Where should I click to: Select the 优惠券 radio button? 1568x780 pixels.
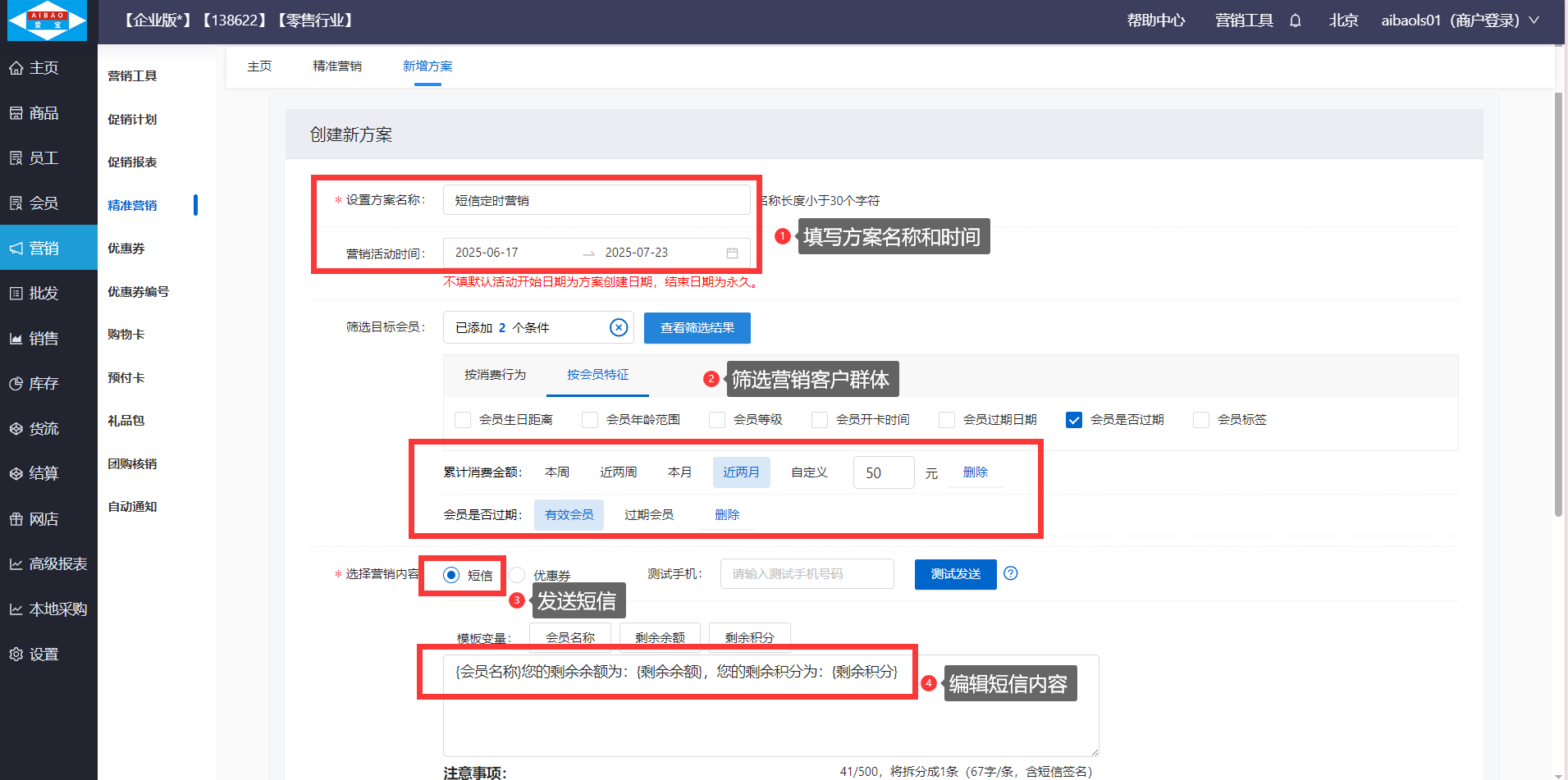tap(517, 575)
